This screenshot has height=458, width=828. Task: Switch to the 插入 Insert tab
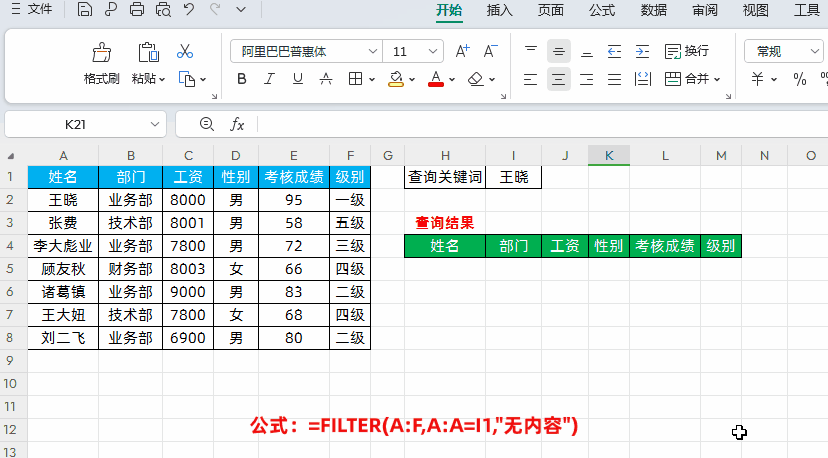[500, 10]
